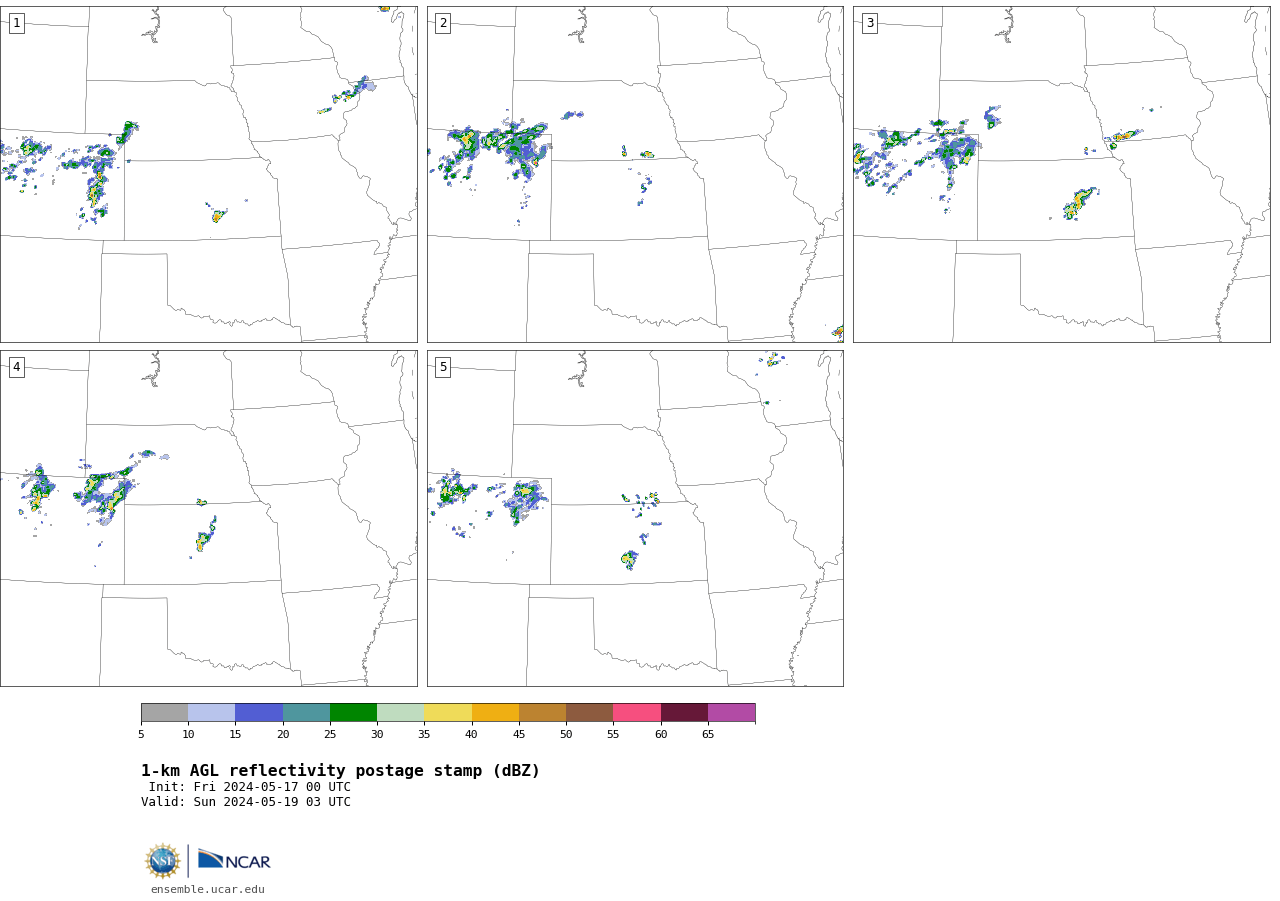
Task: Open ensemble member 5 reflectivity map
Action: (635, 518)
